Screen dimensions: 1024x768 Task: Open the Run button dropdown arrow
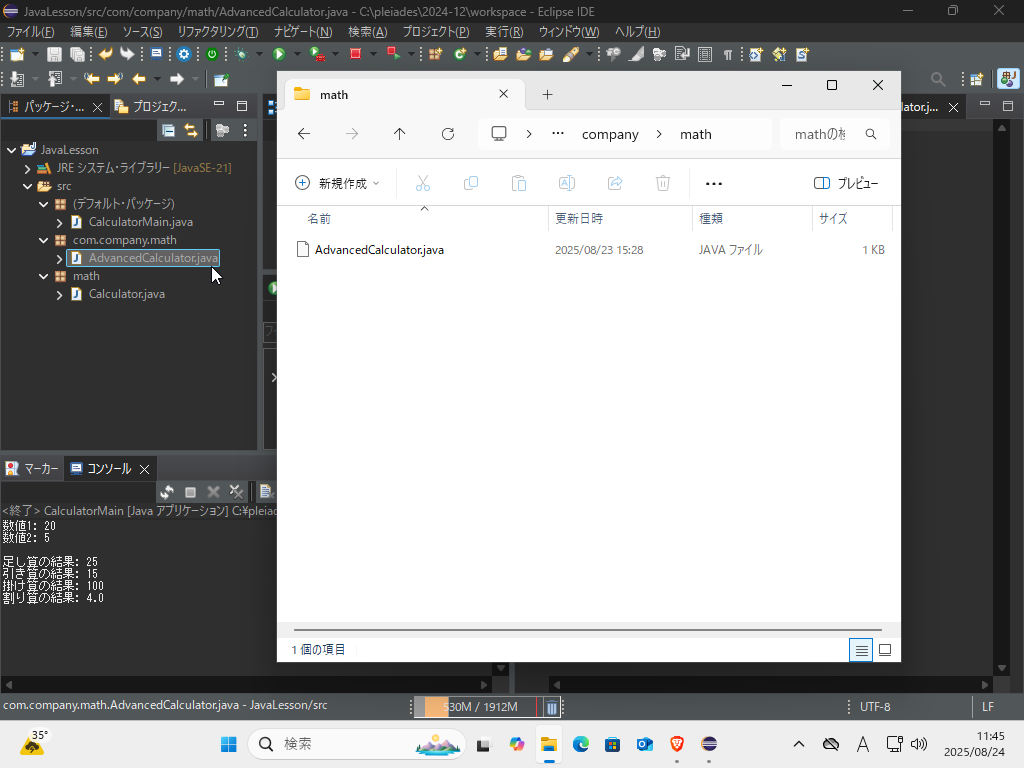[x=297, y=54]
